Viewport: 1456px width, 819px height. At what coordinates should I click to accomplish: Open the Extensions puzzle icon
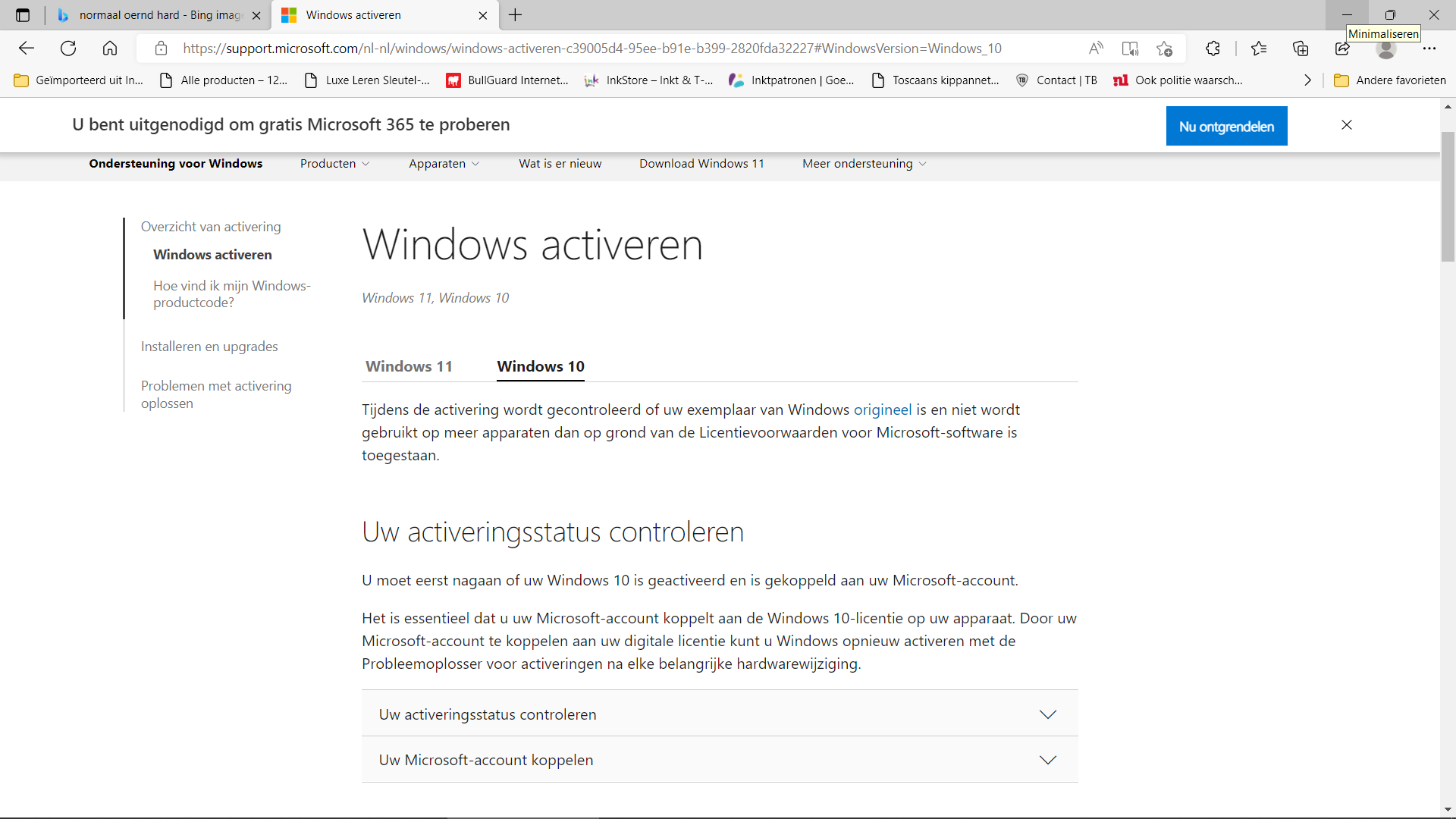[1213, 49]
